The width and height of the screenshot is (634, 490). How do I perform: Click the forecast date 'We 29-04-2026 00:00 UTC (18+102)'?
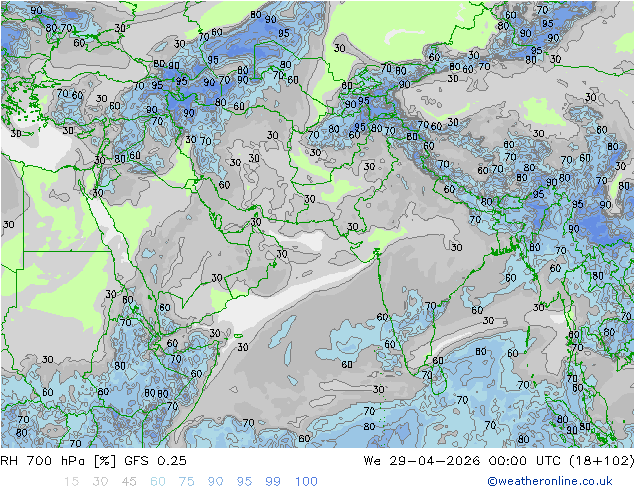pos(498,461)
